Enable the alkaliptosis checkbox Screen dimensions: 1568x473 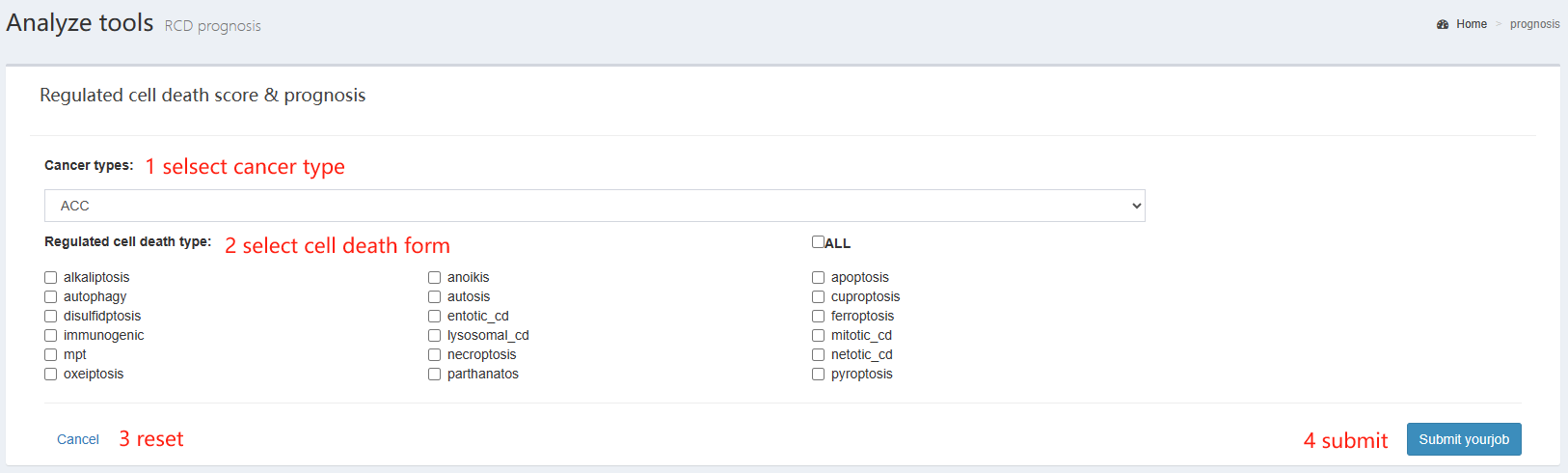(x=50, y=277)
